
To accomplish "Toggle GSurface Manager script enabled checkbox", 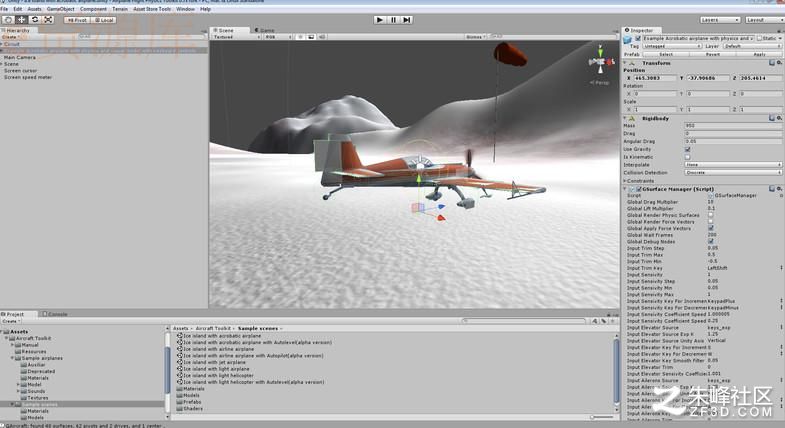I will coord(639,189).
